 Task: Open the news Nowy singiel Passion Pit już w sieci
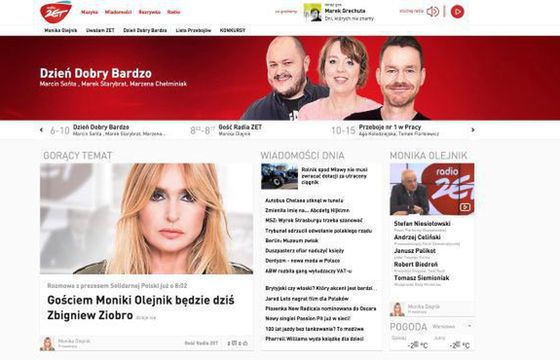[308, 319]
